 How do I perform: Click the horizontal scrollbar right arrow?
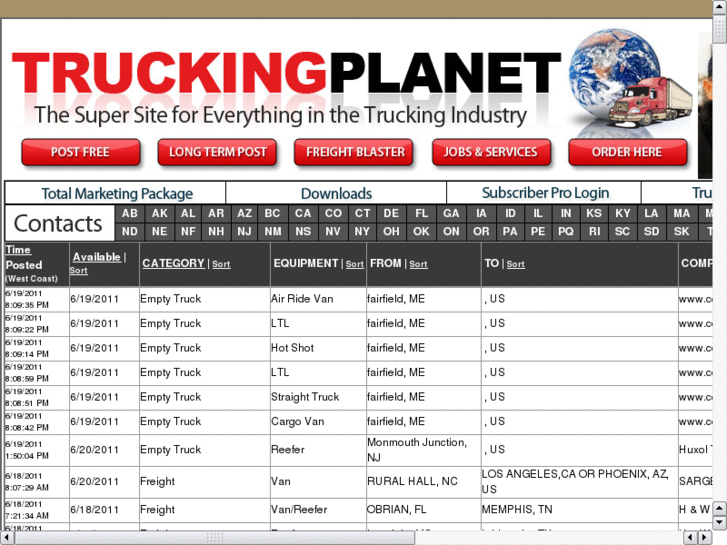point(705,538)
